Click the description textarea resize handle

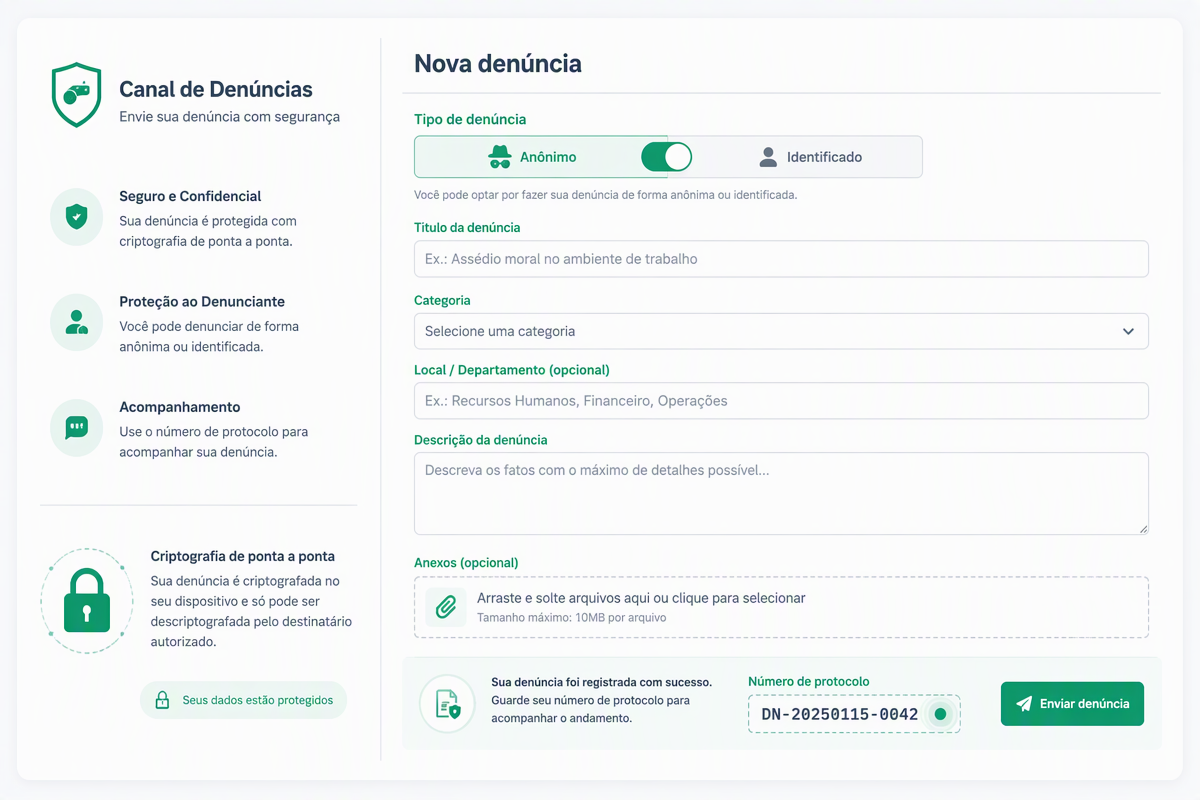pos(1143,528)
